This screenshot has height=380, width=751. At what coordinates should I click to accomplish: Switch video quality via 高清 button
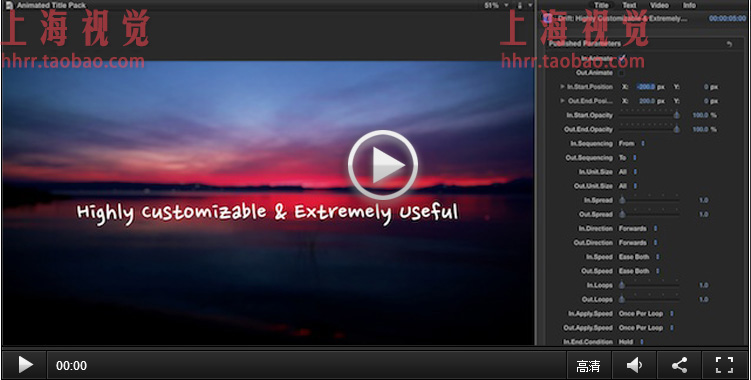click(x=588, y=366)
